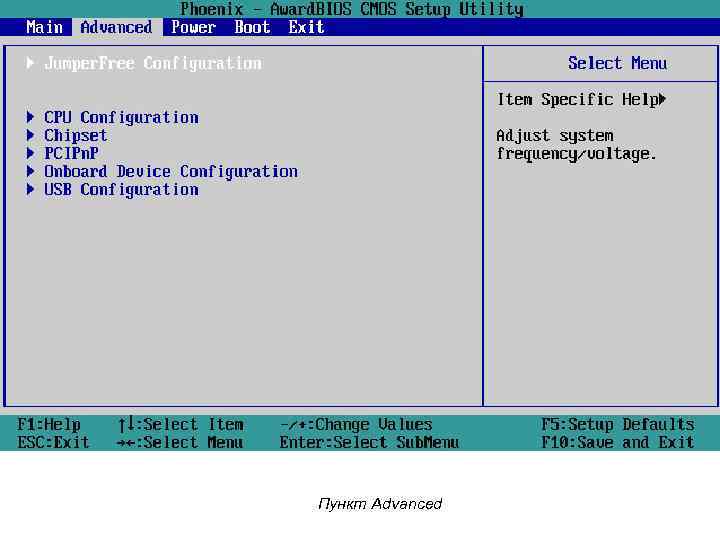Image resolution: width=720 pixels, height=540 pixels.
Task: Click 'Adjust system frequency/voltage.' help text
Action: point(576,145)
